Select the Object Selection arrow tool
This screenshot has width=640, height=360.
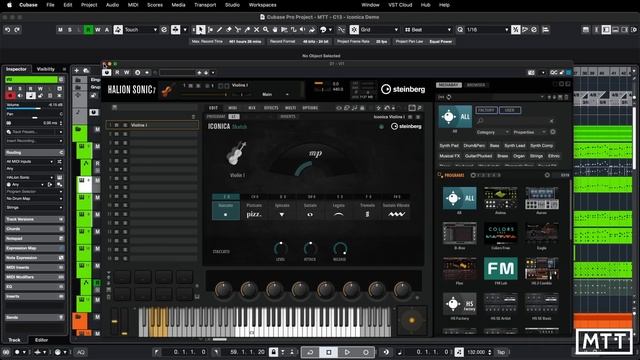200,30
